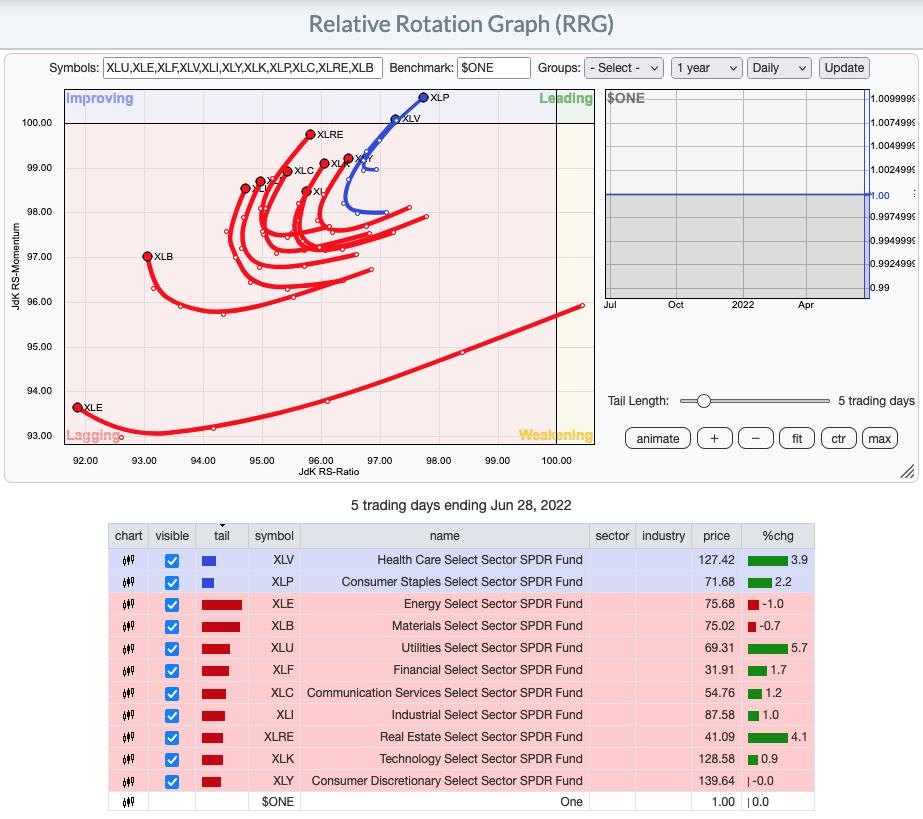The width and height of the screenshot is (923, 819).
Task: Sort table by price column header
Action: click(716, 536)
